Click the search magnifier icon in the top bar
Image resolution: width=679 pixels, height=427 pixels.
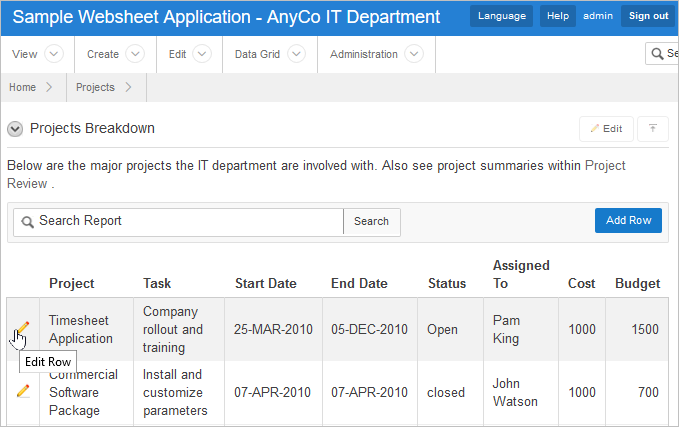pyautogui.click(x=657, y=54)
